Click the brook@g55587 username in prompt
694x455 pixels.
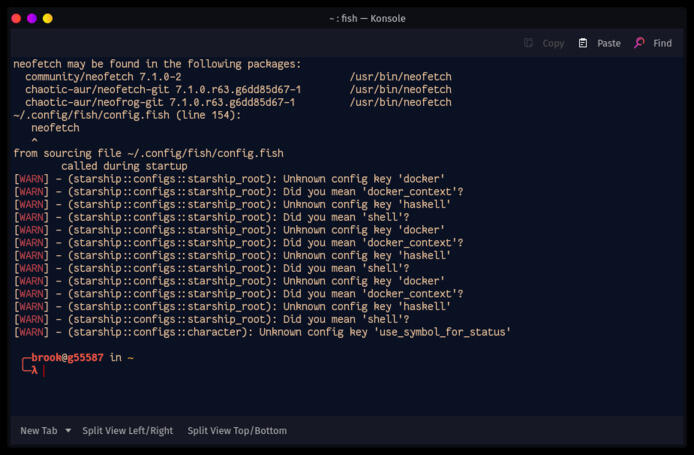coord(67,357)
